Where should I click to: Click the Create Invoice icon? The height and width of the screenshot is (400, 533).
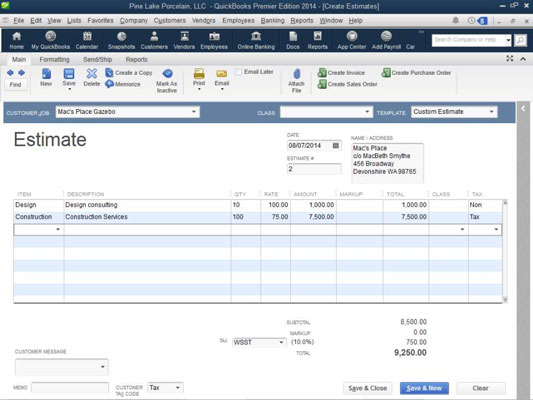coord(322,72)
